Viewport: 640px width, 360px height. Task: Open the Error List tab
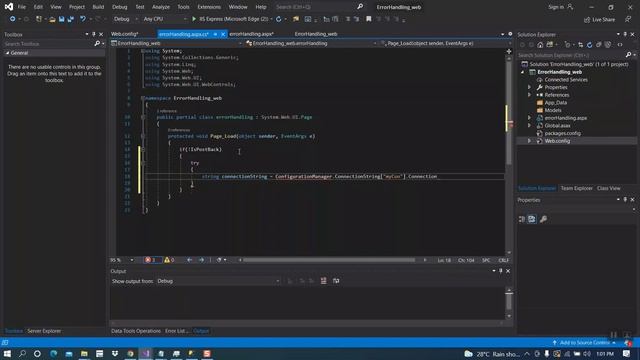[x=176, y=331]
